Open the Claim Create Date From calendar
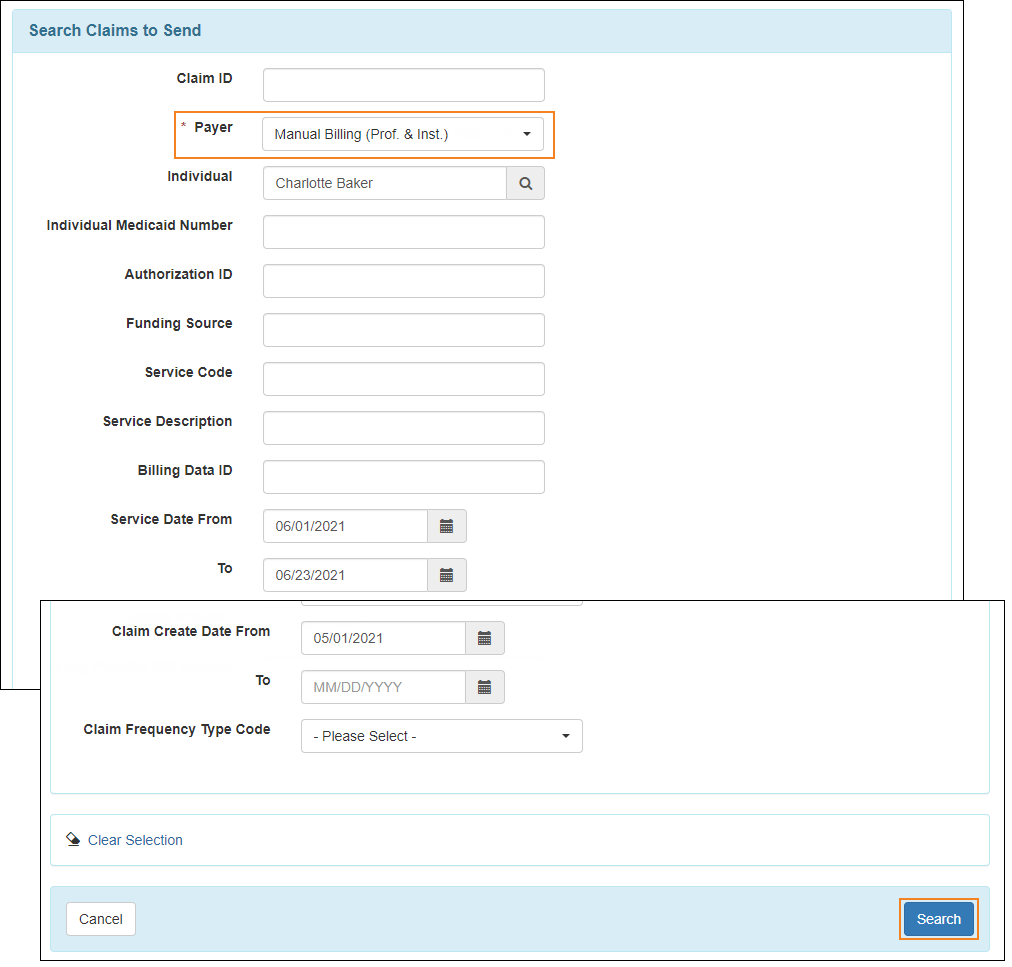This screenshot has width=1012, height=967. [486, 638]
